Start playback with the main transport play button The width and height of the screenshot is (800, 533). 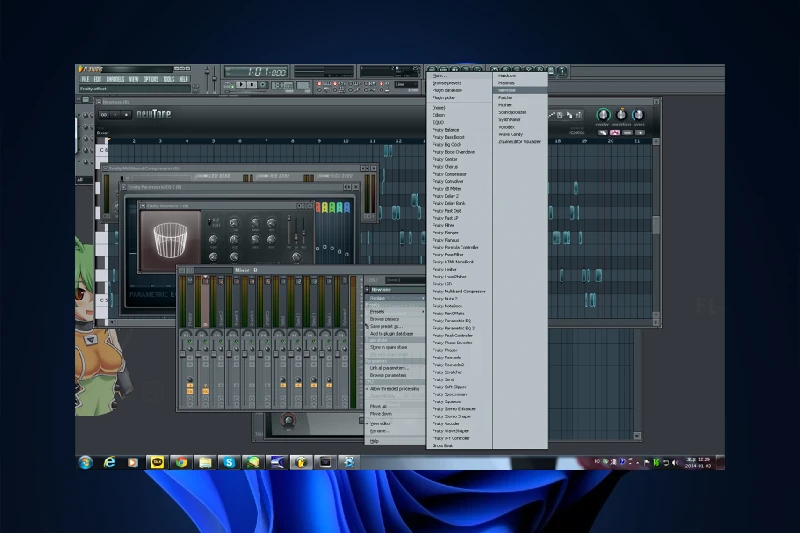[241, 85]
